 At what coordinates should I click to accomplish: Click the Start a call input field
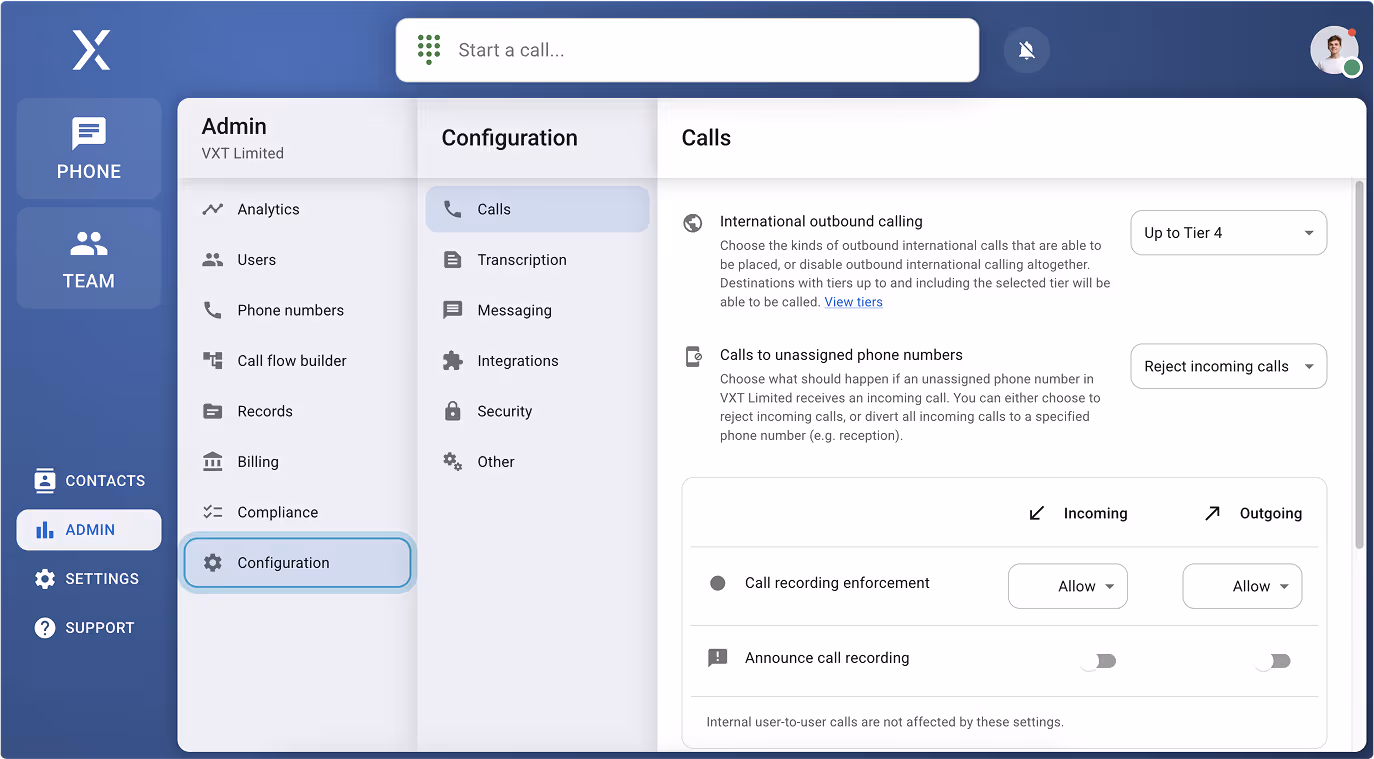(x=687, y=50)
